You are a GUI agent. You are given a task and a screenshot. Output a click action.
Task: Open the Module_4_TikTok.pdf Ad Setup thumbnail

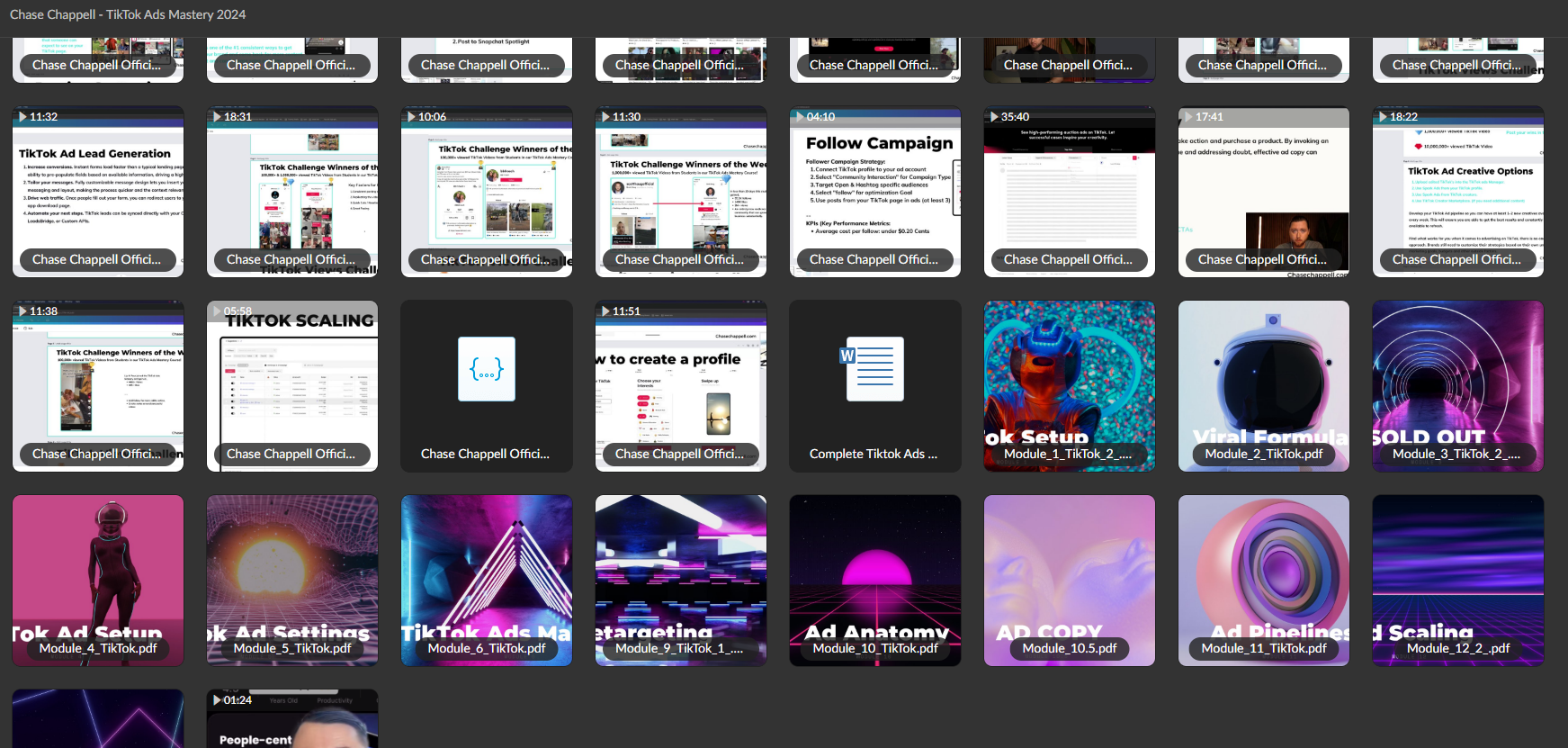98,581
